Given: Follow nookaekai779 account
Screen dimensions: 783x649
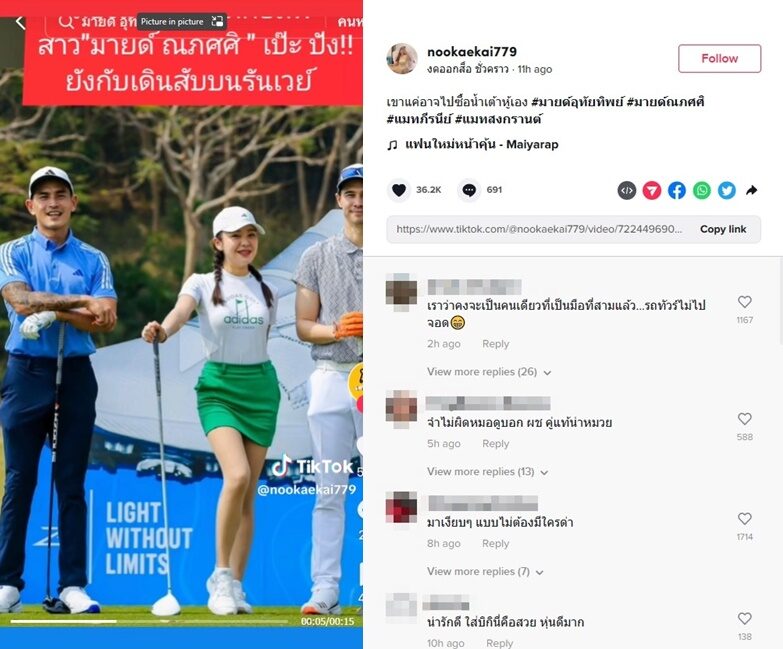Looking at the screenshot, I should (720, 58).
